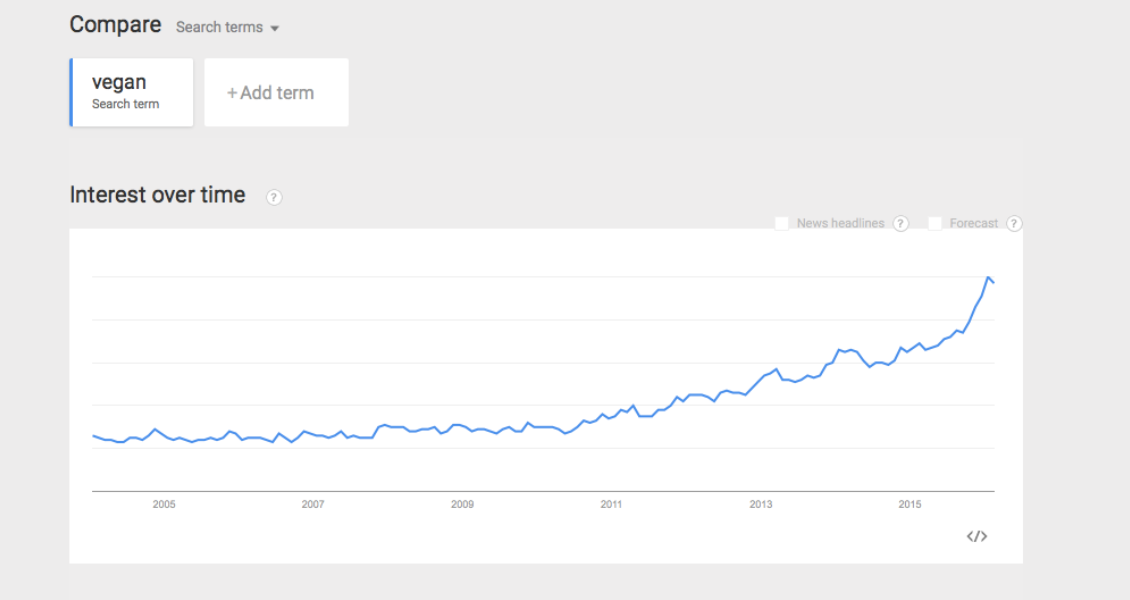Enable the News headlines checkbox

(x=781, y=223)
